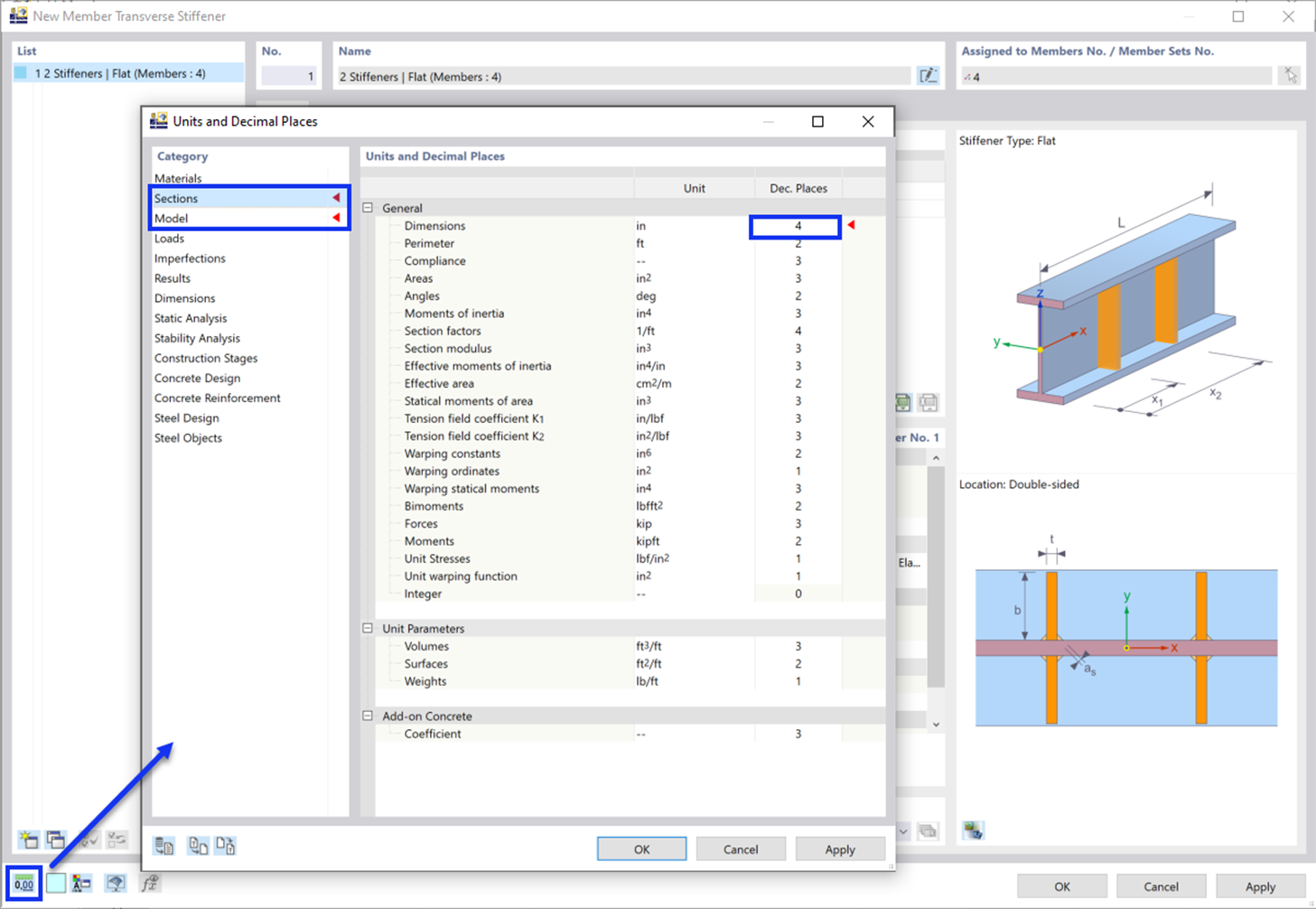This screenshot has height=909, width=1316.
Task: Click the Name input field of the stiffener
Action: (x=623, y=77)
